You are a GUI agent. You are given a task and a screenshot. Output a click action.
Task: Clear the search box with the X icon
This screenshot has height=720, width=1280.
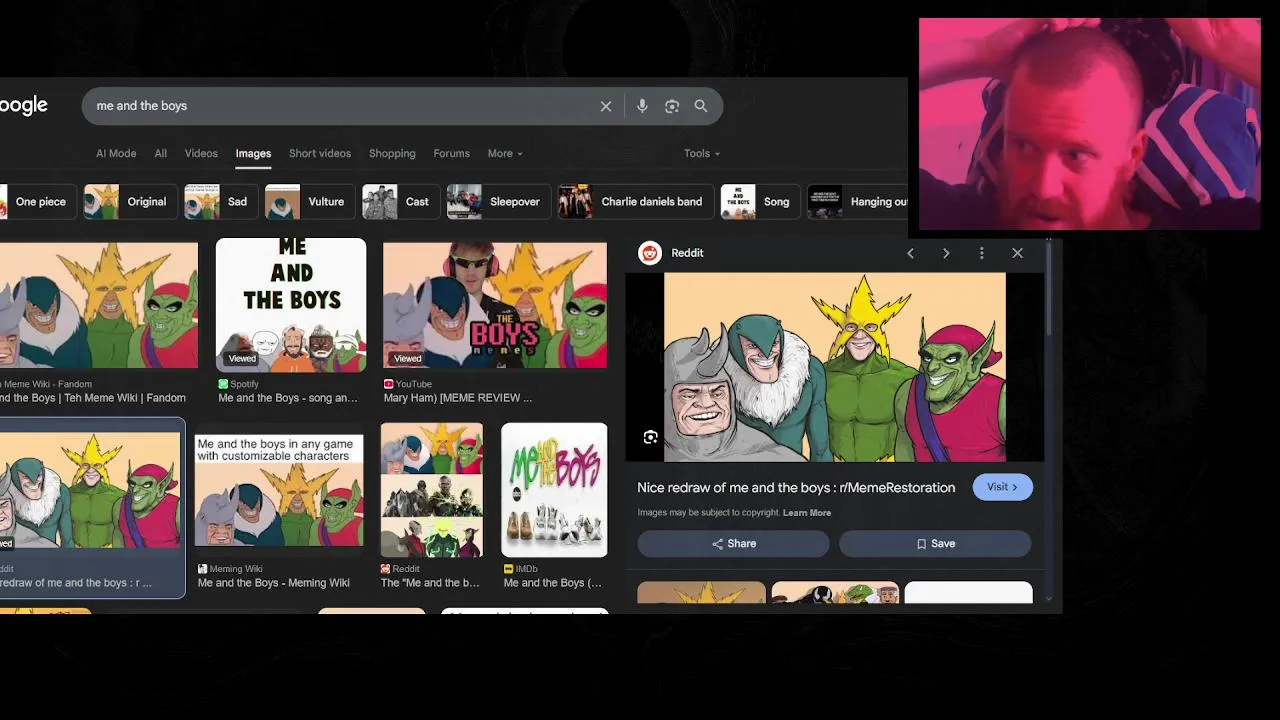605,106
